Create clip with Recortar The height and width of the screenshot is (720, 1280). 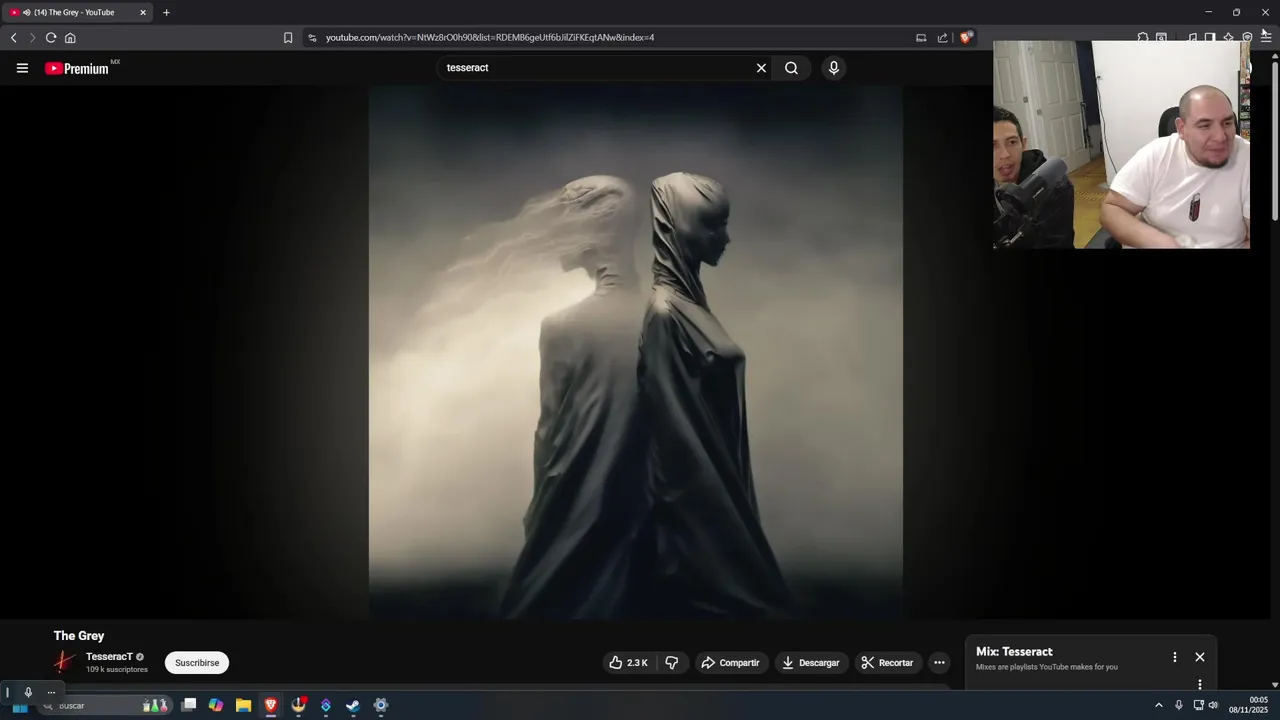click(x=887, y=662)
